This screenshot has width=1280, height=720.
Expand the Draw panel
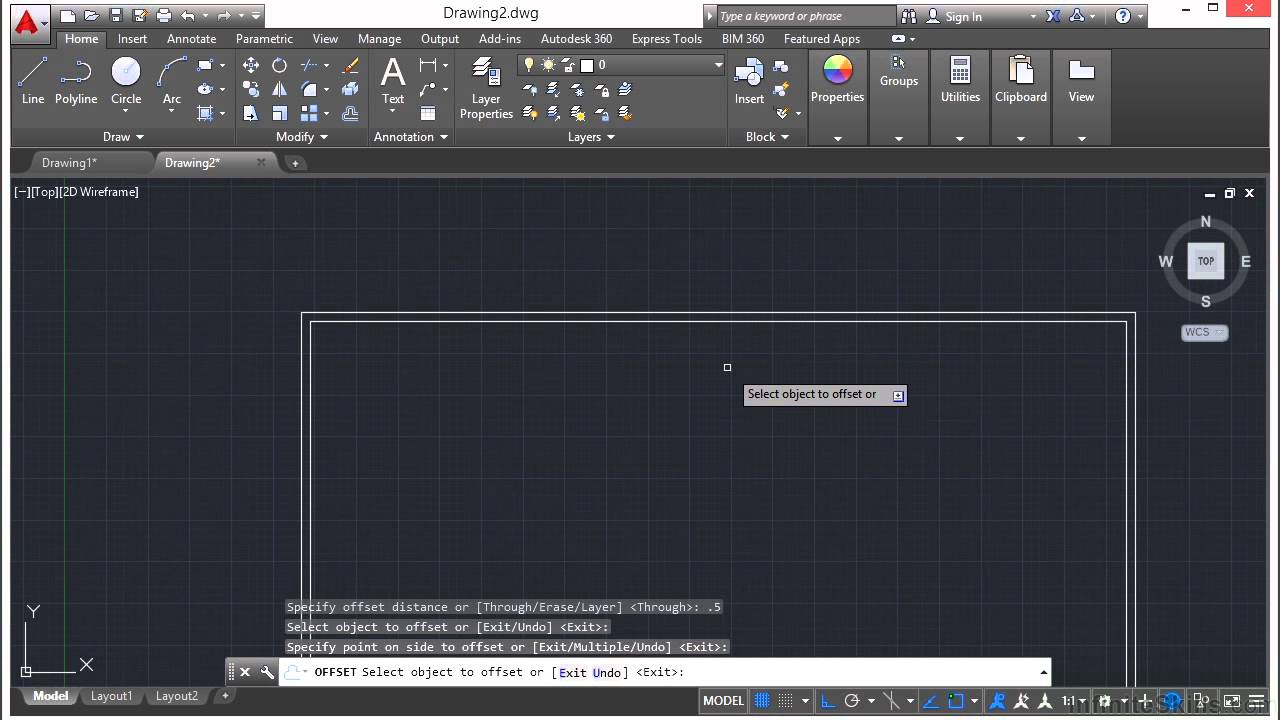[123, 137]
